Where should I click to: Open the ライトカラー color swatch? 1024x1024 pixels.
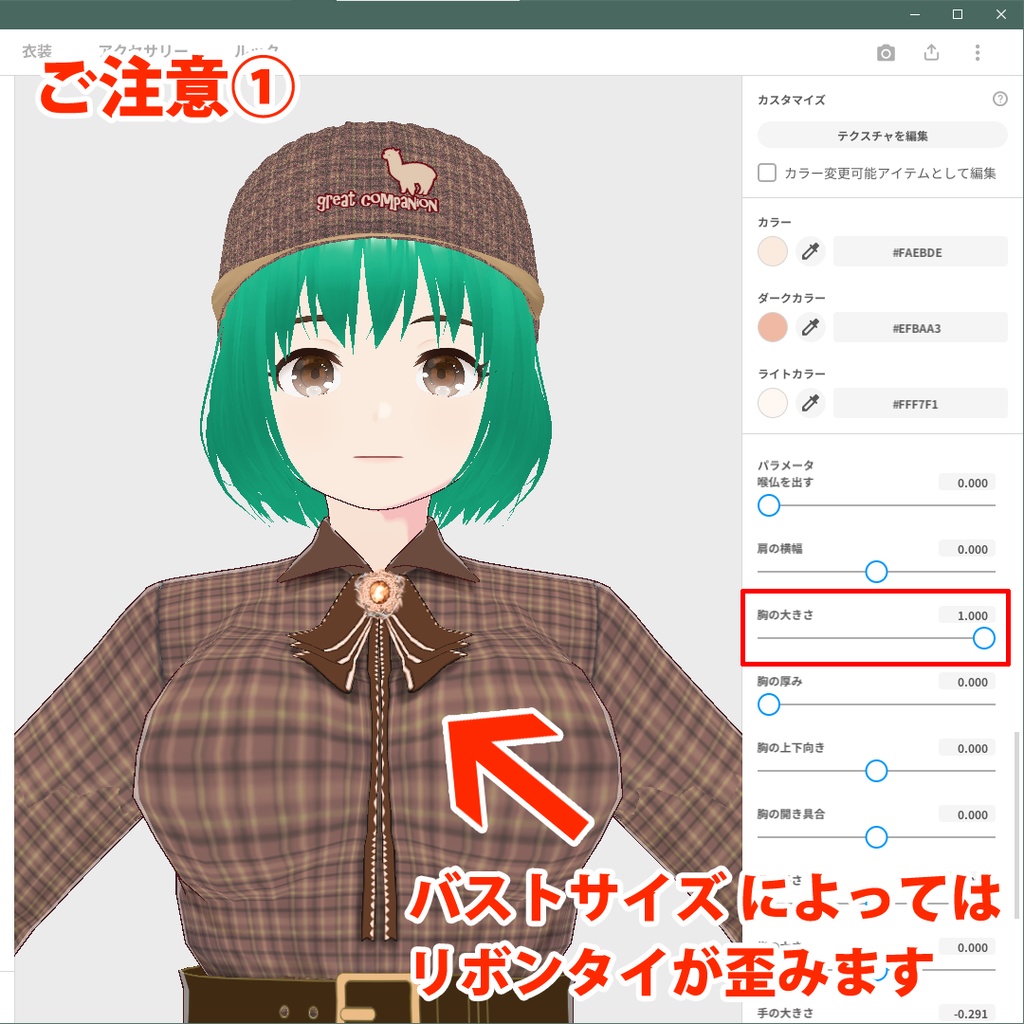771,403
